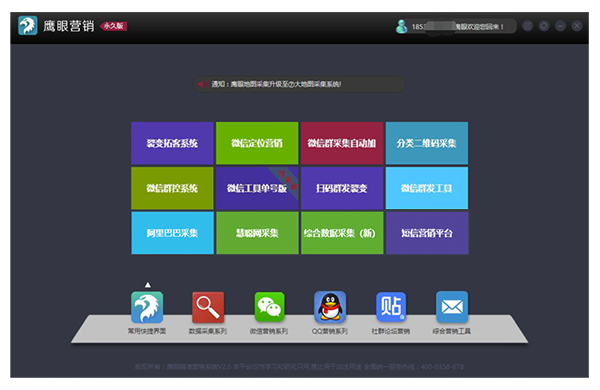600x390 pixels.
Task: Open the 综合数据采集（新） tile
Action: (x=342, y=233)
